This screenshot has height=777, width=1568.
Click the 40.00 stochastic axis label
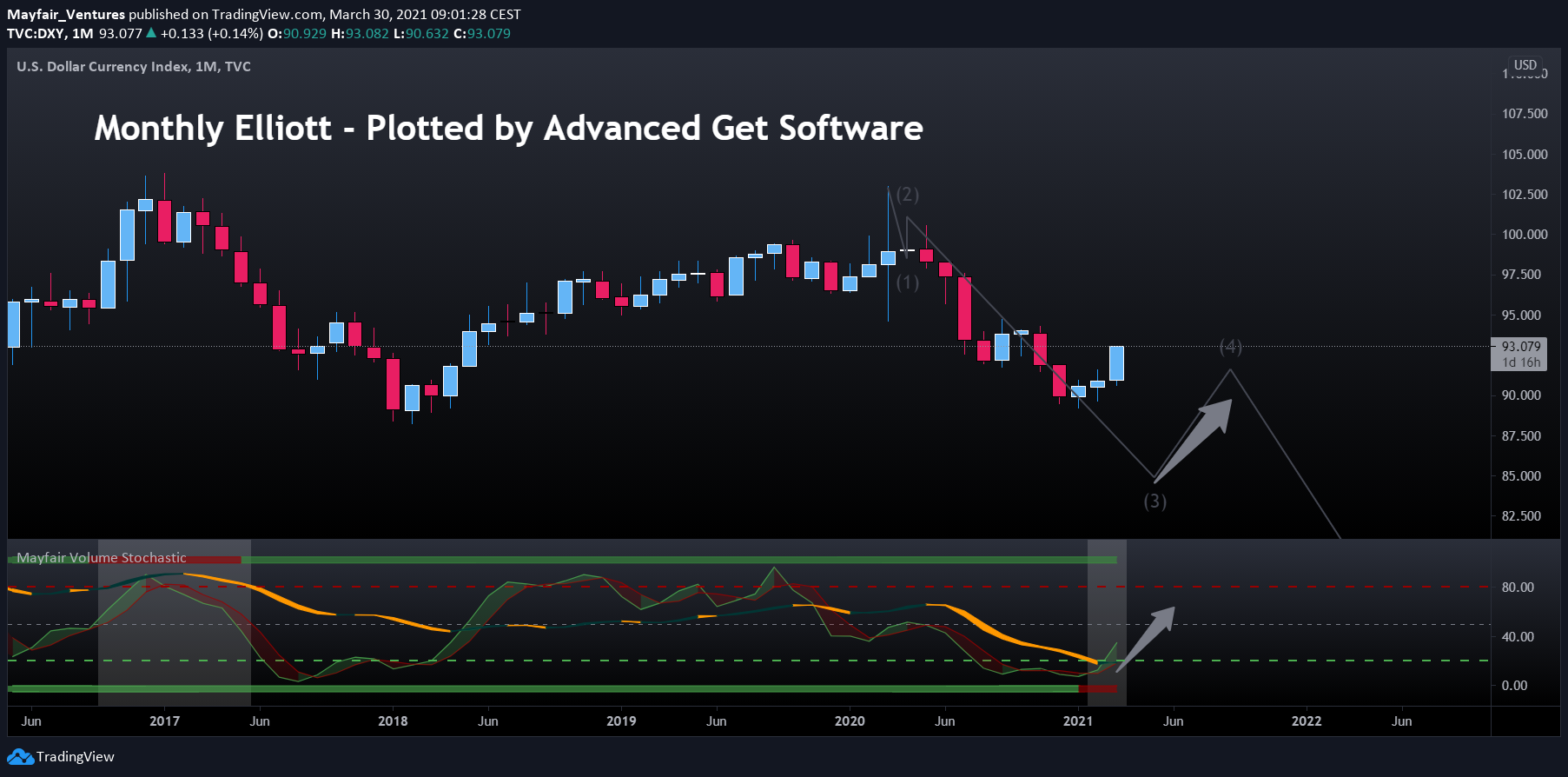pyautogui.click(x=1518, y=637)
